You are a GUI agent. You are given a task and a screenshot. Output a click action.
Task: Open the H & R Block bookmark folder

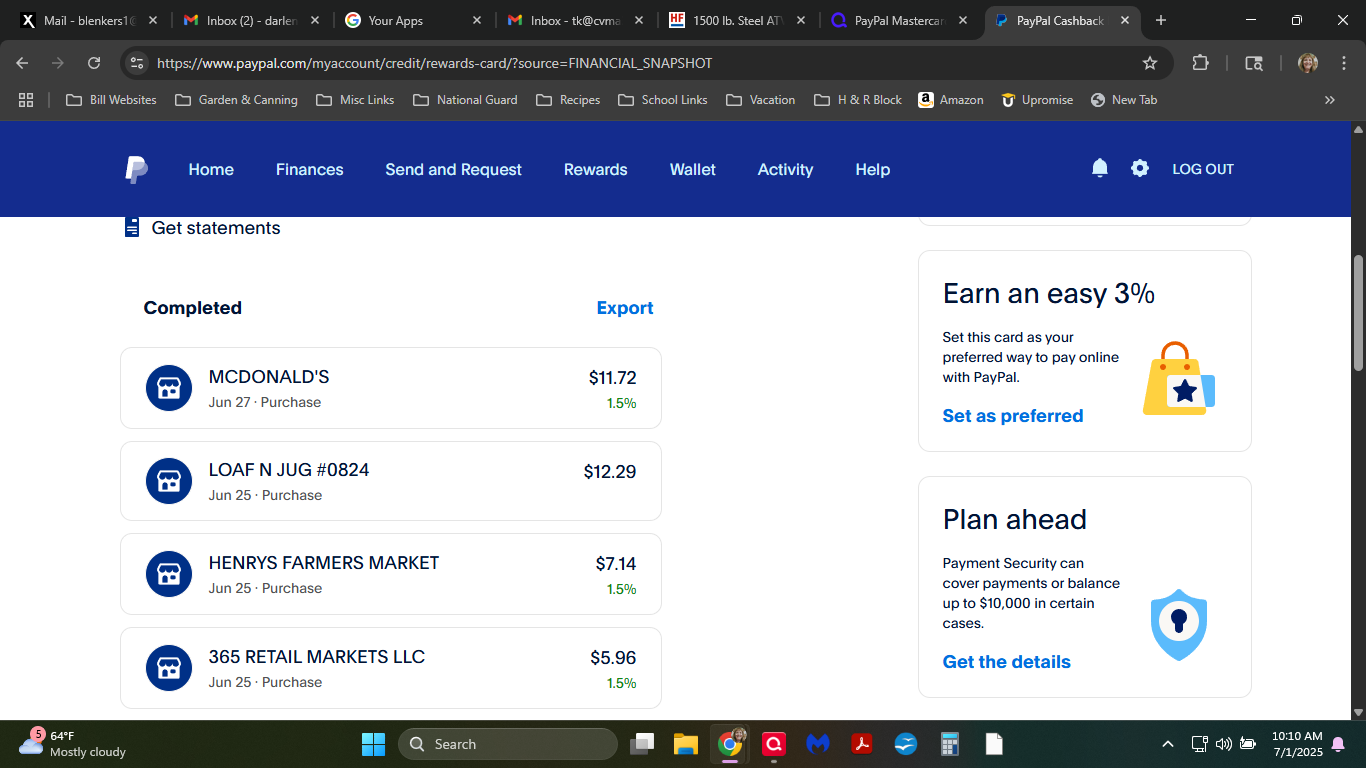tap(858, 100)
